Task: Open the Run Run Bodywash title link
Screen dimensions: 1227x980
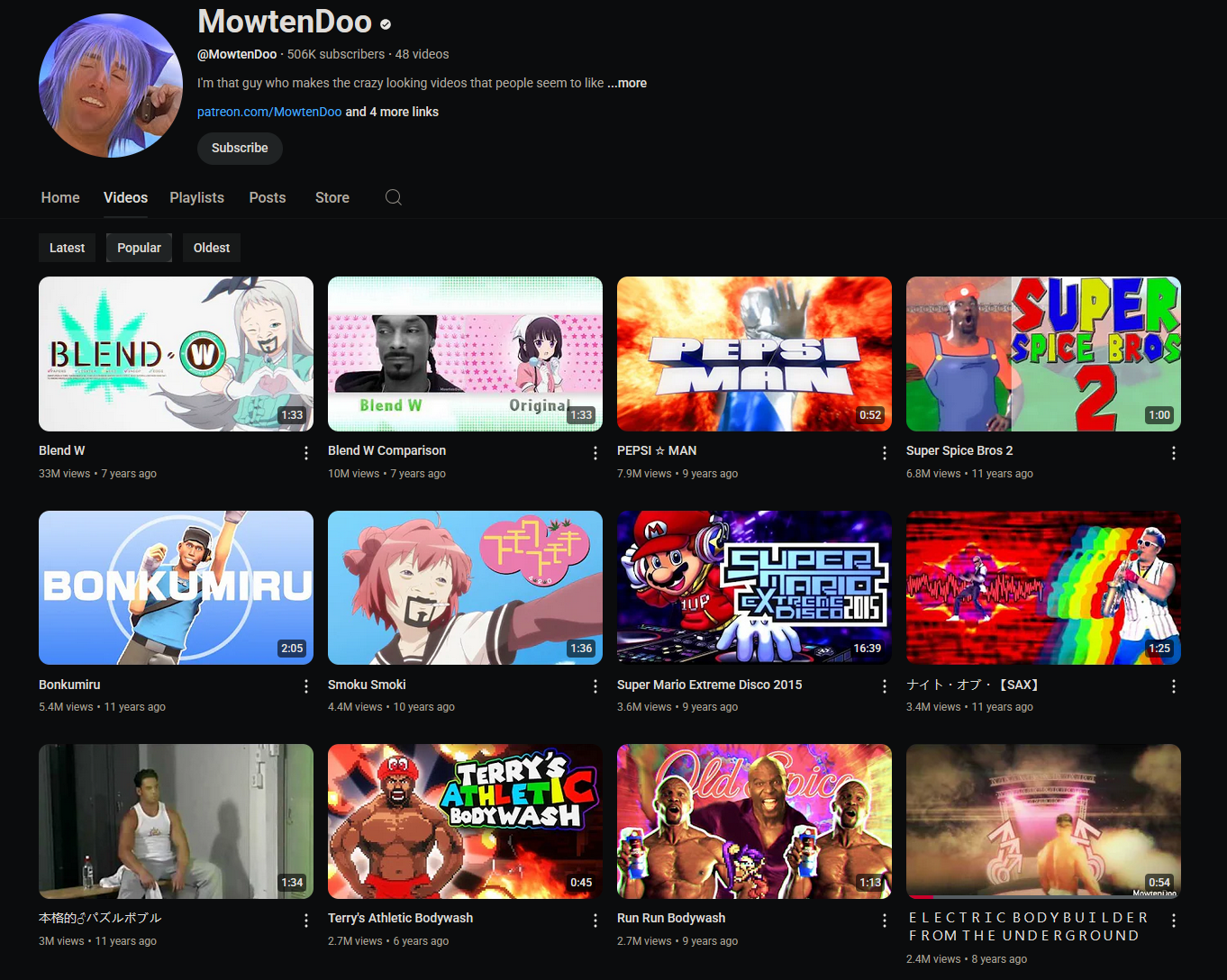Action: (x=671, y=918)
